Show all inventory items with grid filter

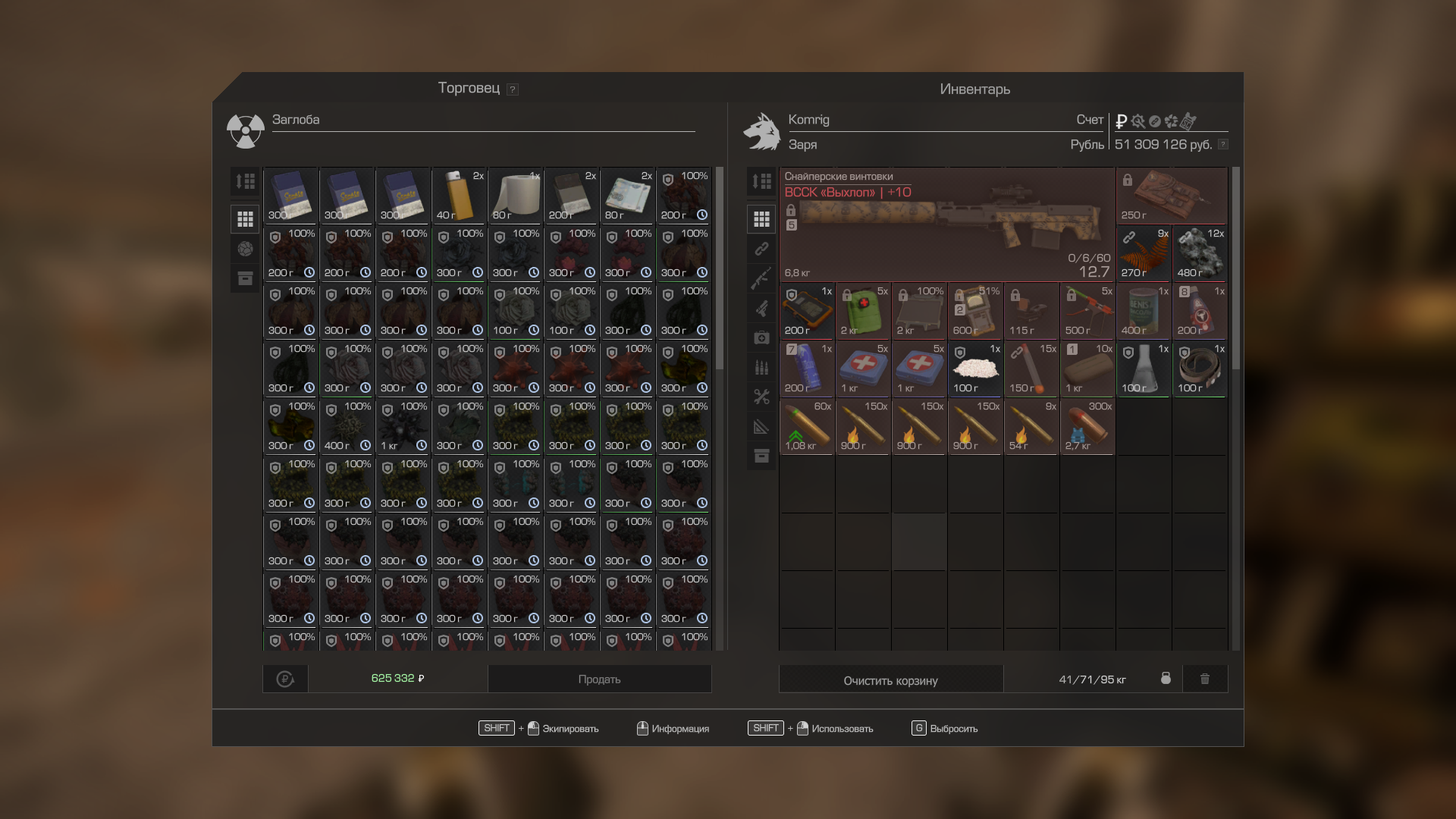[761, 219]
